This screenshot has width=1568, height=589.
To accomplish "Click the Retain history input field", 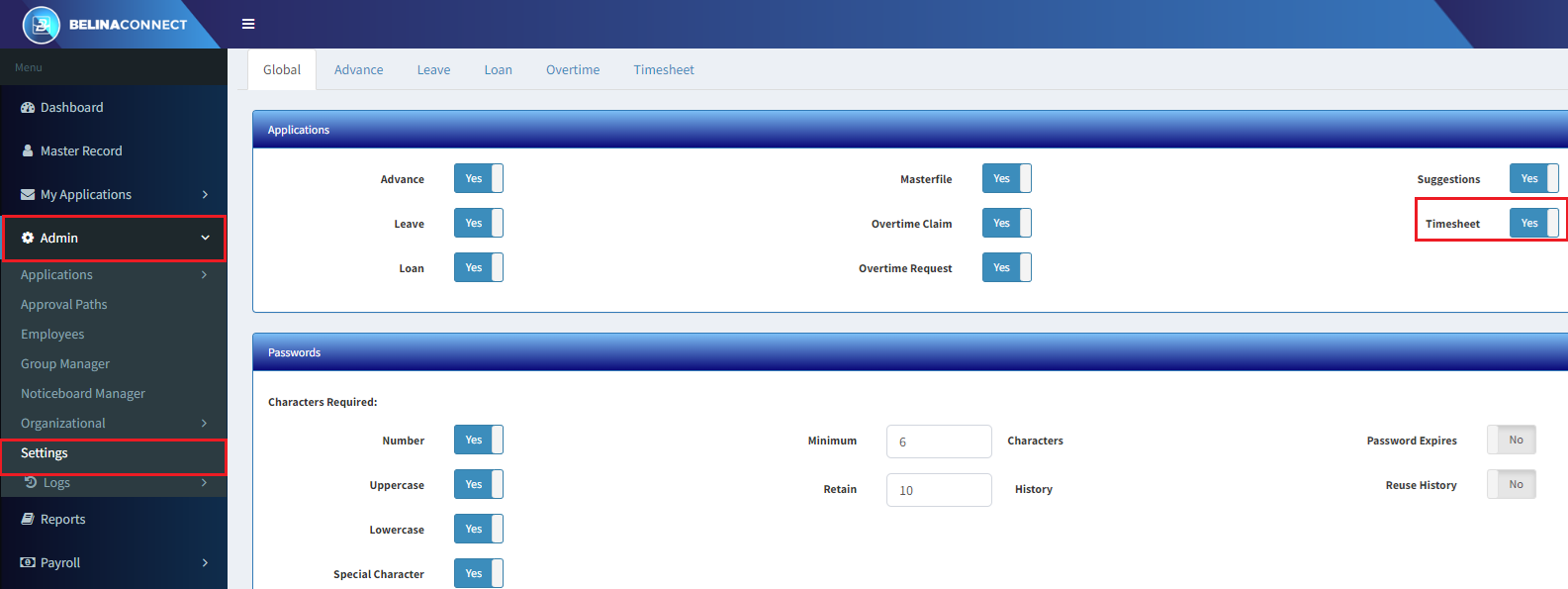I will pyautogui.click(x=939, y=490).
